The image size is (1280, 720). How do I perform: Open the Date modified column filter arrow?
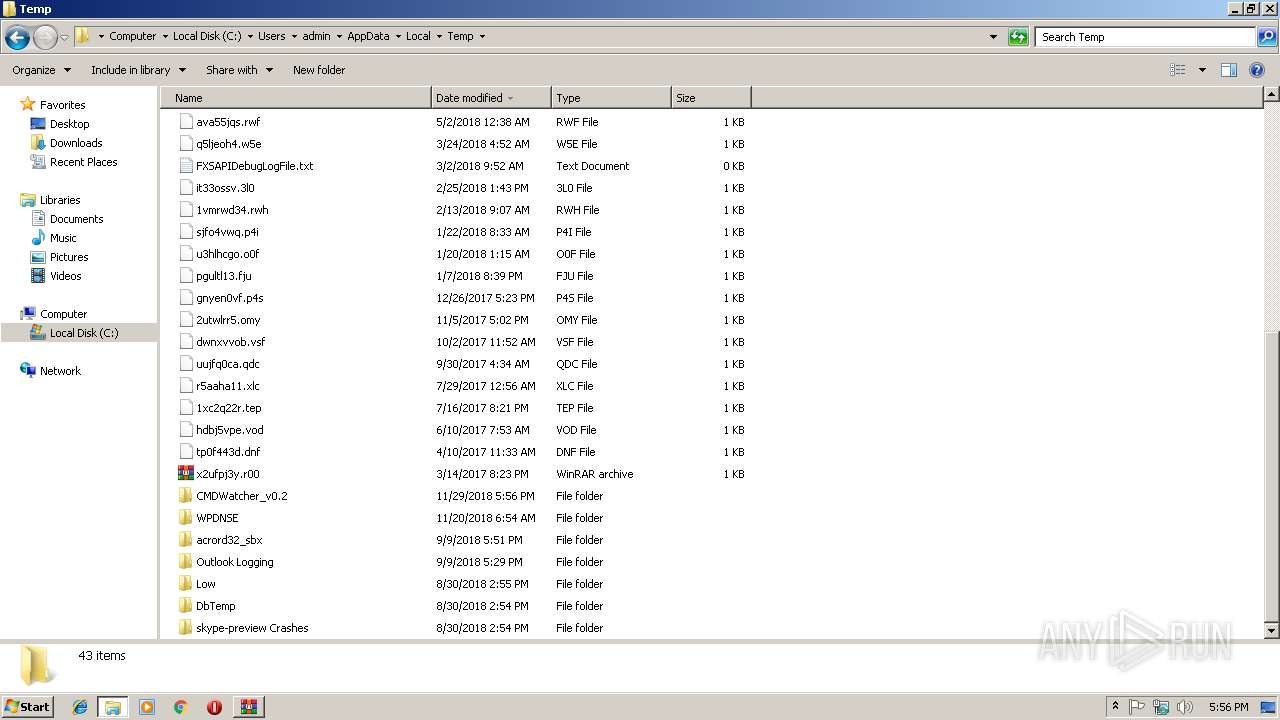coord(511,98)
